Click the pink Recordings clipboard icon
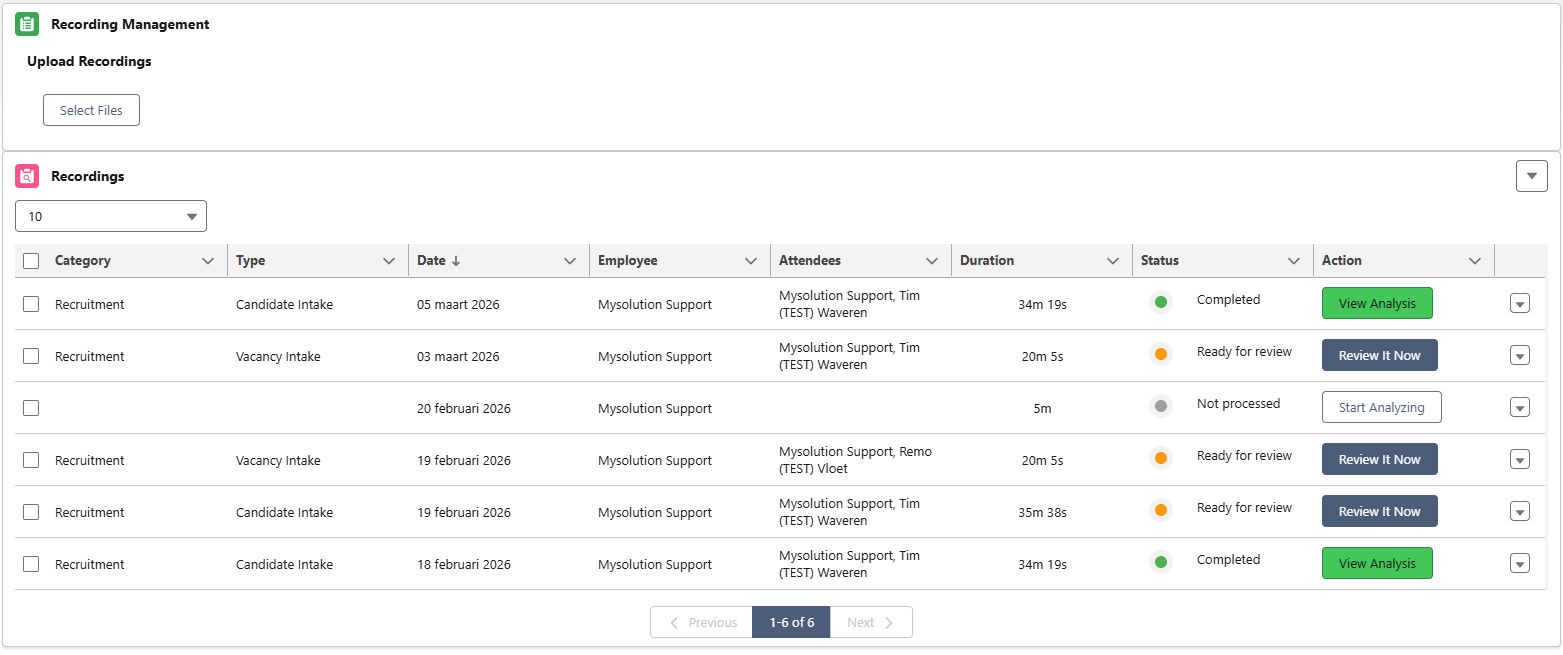This screenshot has height=655, width=1563. (x=27, y=176)
